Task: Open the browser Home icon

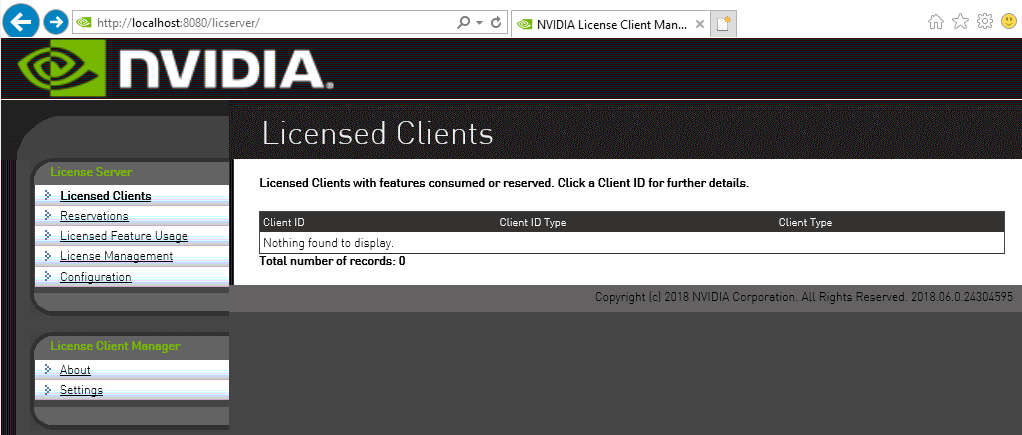Action: pyautogui.click(x=936, y=21)
